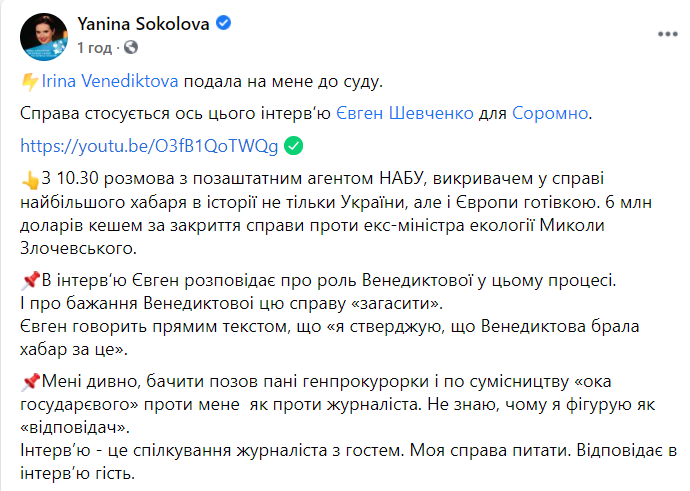
Task: Click the text 'подала на мене до суду'
Action: tap(283, 82)
